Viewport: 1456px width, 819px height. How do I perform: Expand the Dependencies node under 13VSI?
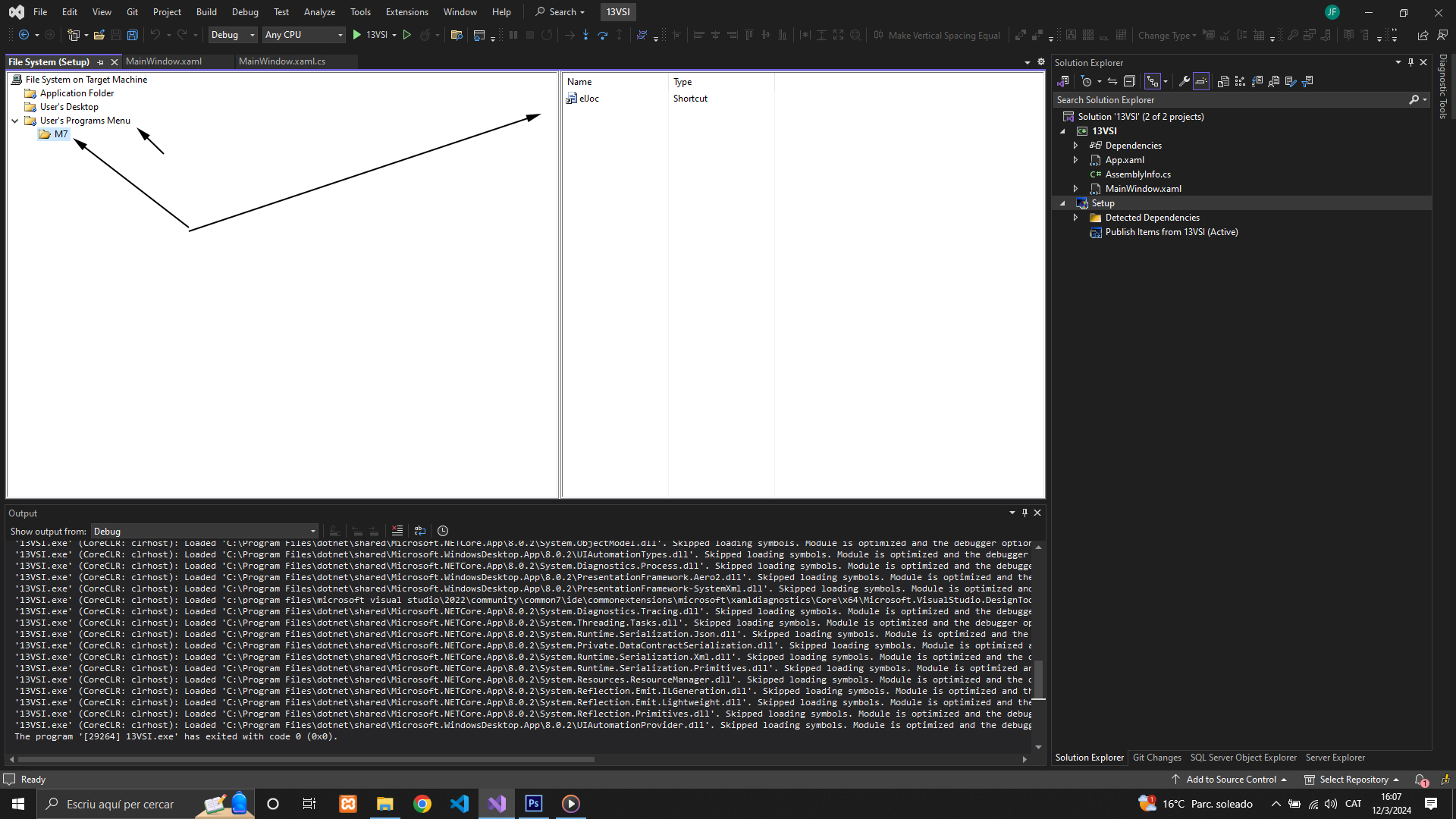pos(1075,146)
